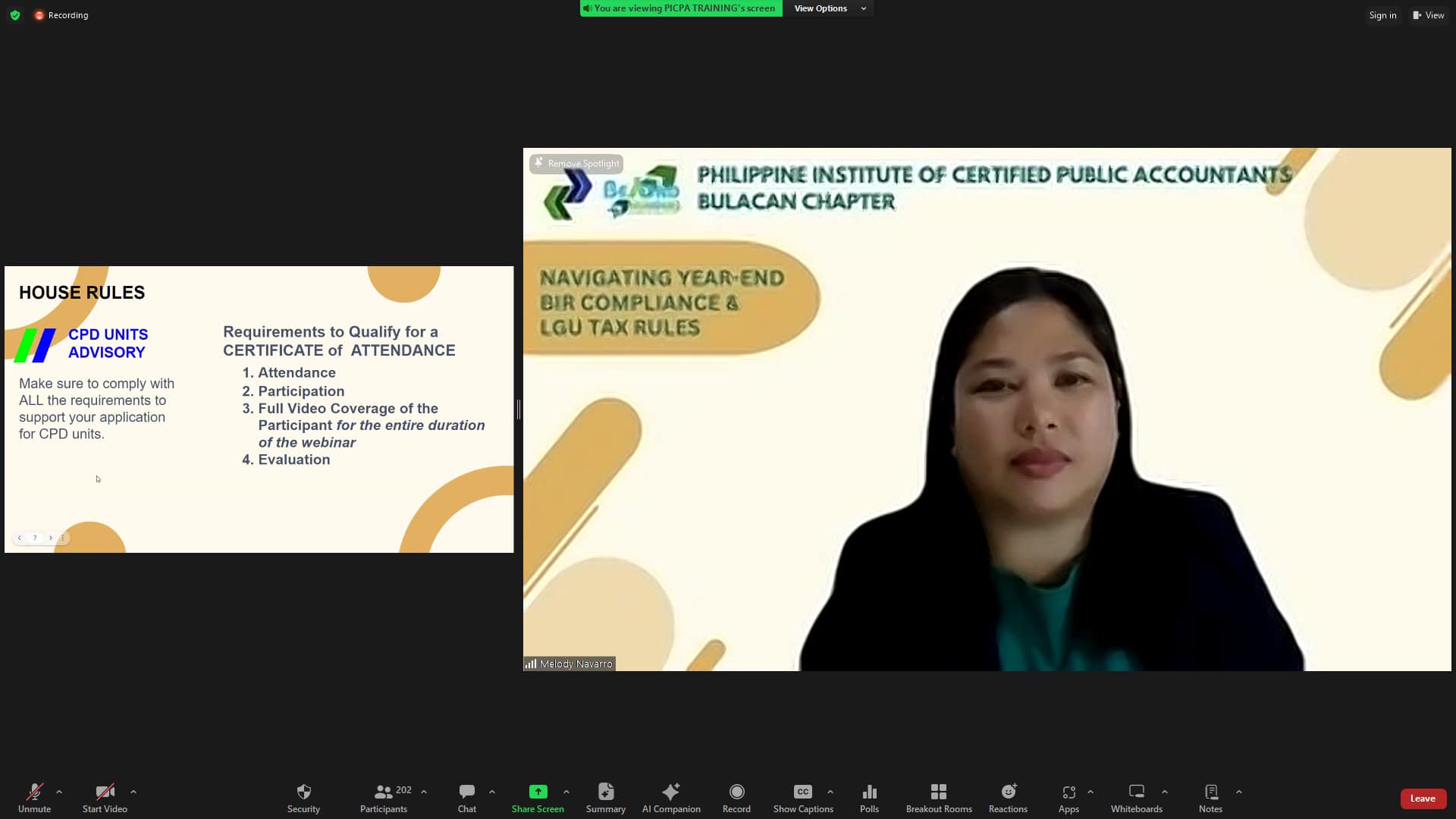Unmute the microphone
Screen dimensions: 1456x819
pyautogui.click(x=34, y=798)
